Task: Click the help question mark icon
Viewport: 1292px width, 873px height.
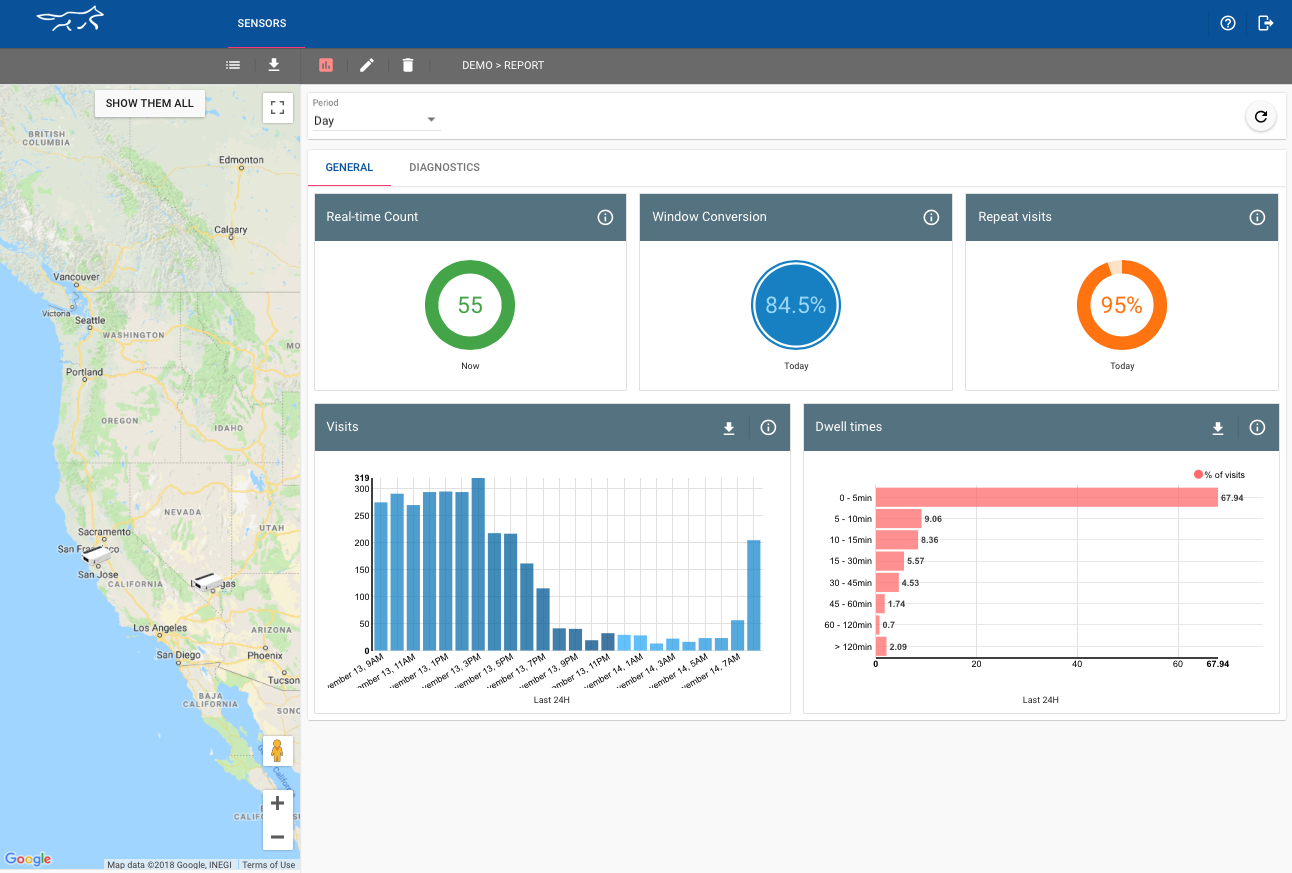Action: (x=1228, y=23)
